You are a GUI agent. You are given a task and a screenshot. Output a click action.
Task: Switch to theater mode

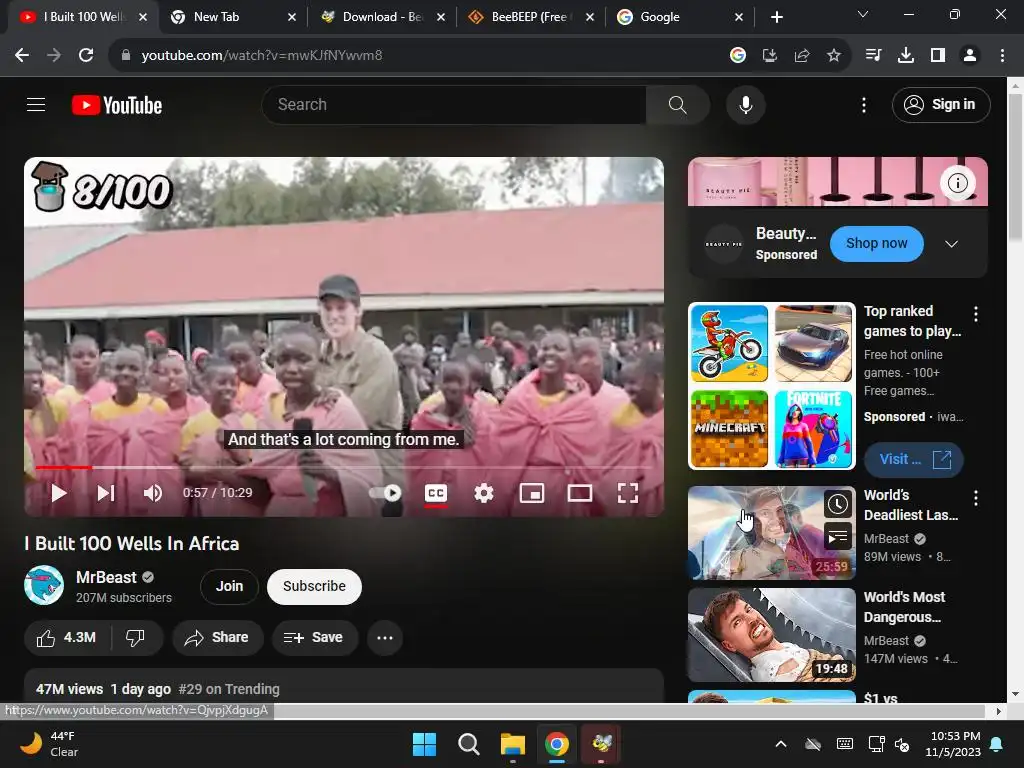(580, 493)
